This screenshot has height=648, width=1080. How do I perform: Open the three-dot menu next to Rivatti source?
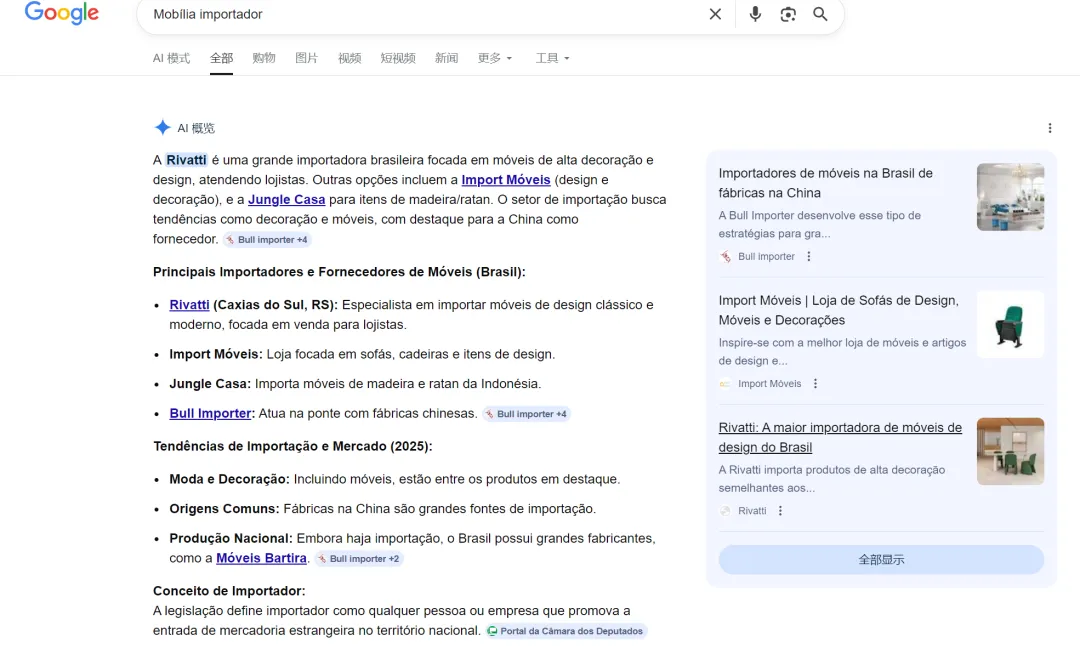point(780,511)
